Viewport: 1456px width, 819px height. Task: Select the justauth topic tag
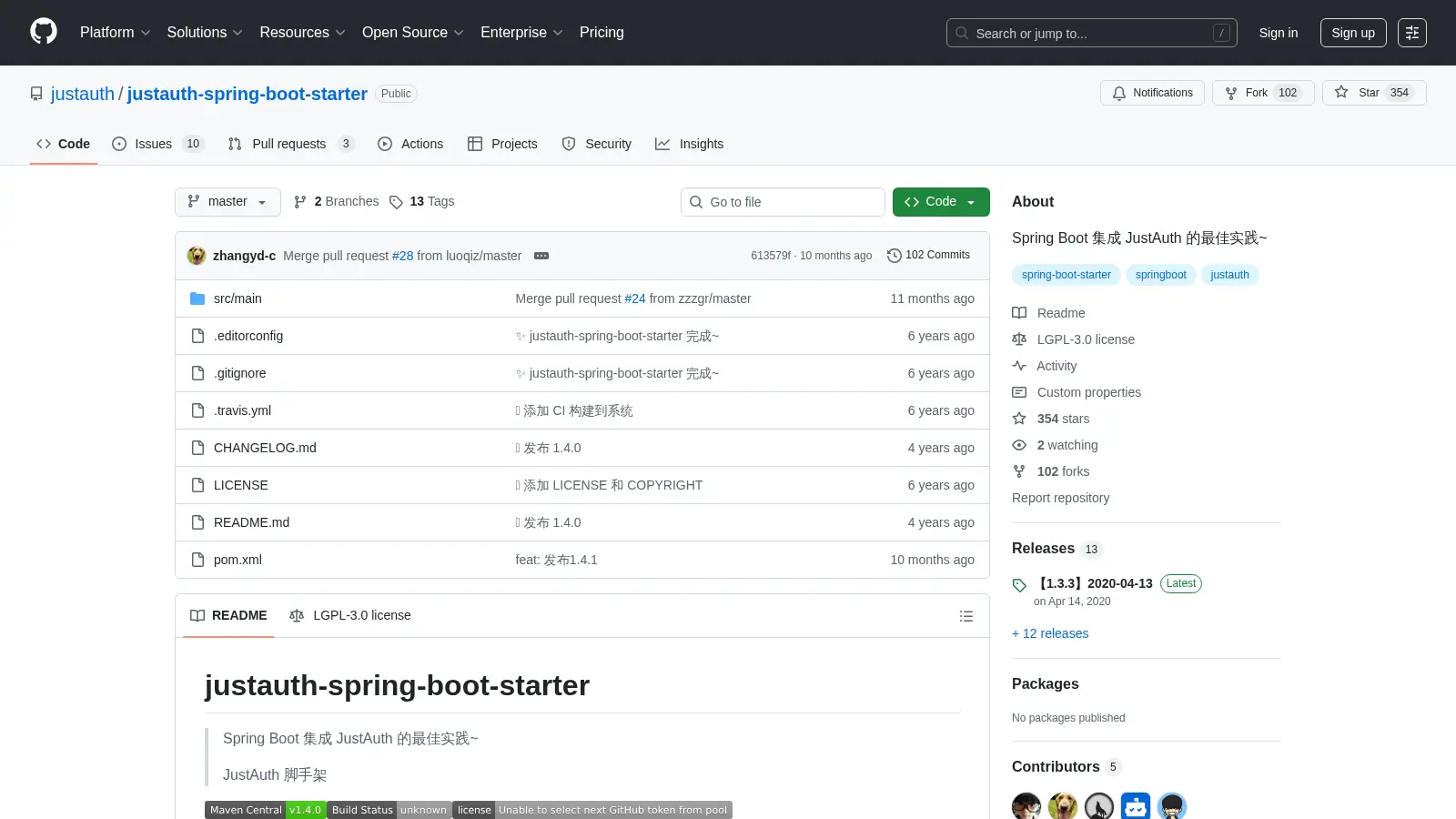click(1229, 275)
